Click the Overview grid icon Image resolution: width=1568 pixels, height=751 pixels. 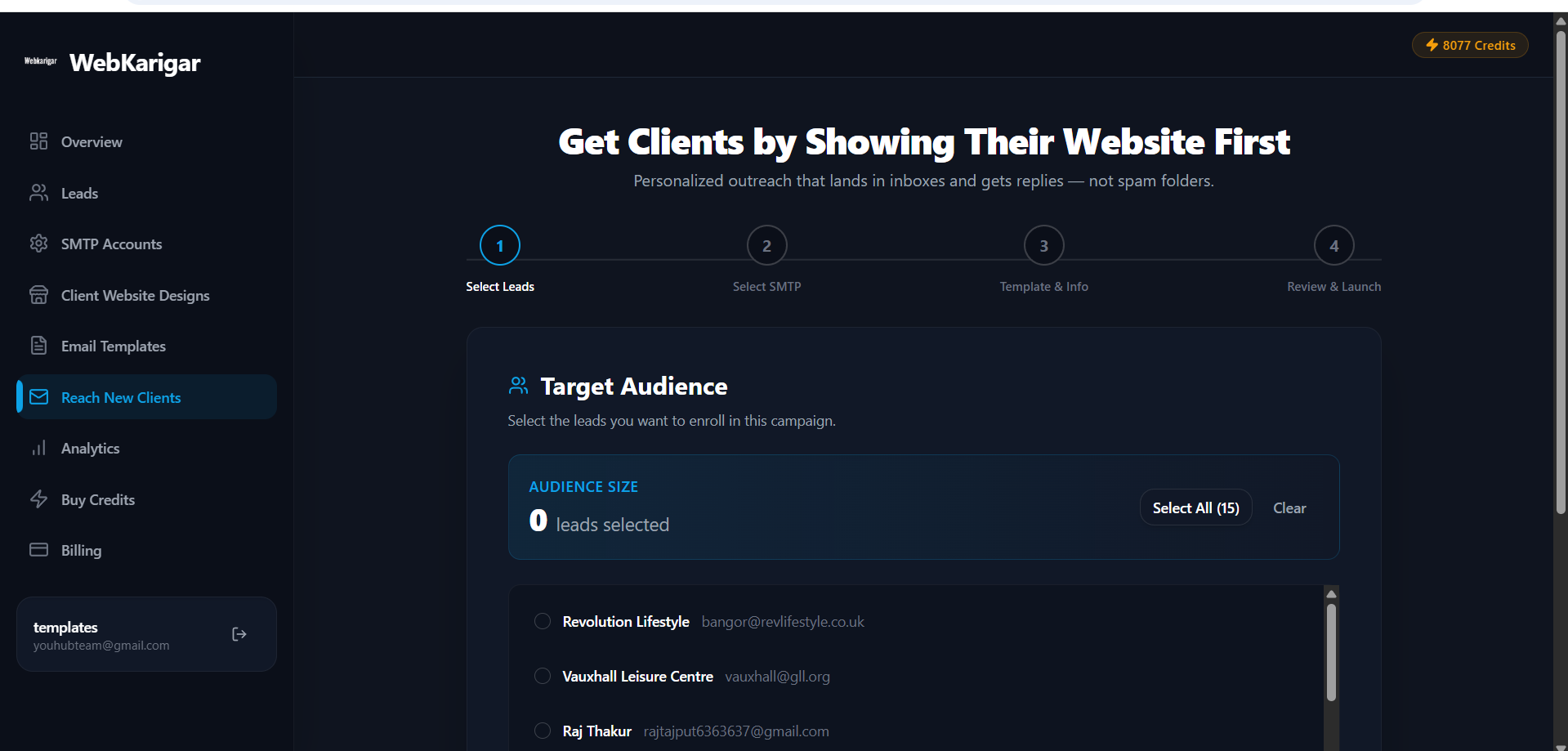pyautogui.click(x=38, y=141)
